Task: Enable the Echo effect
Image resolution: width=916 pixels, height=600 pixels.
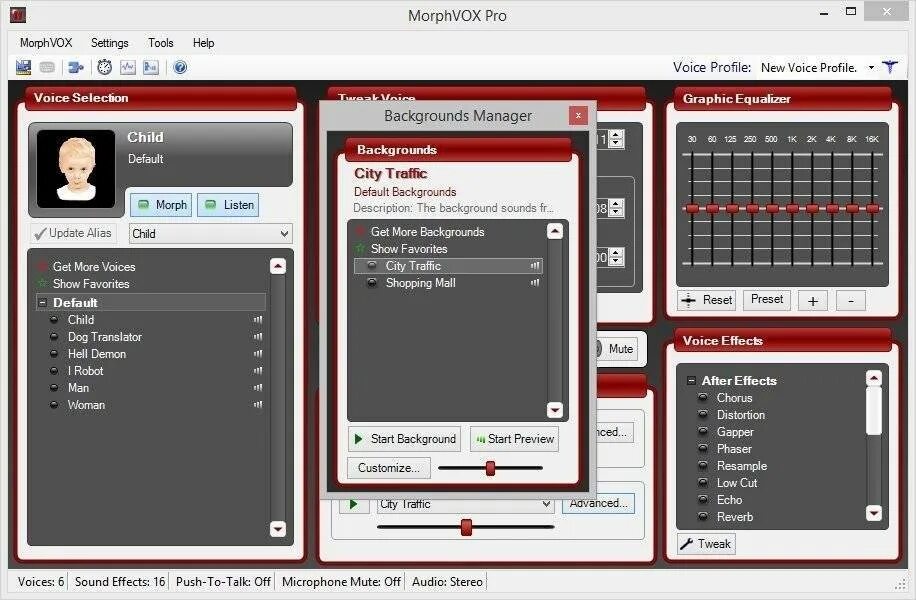Action: pos(703,500)
